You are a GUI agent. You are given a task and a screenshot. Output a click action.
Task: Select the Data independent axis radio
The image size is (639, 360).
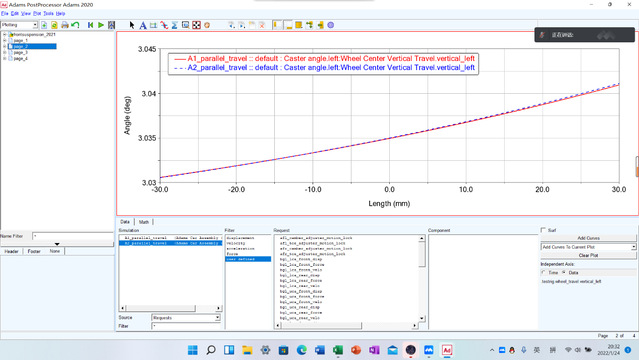pyautogui.click(x=564, y=272)
